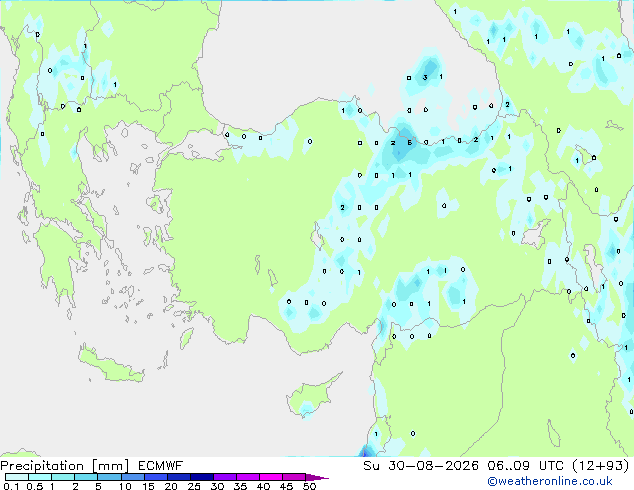Click the legend label '10'
634x490 pixels.
click(x=125, y=486)
